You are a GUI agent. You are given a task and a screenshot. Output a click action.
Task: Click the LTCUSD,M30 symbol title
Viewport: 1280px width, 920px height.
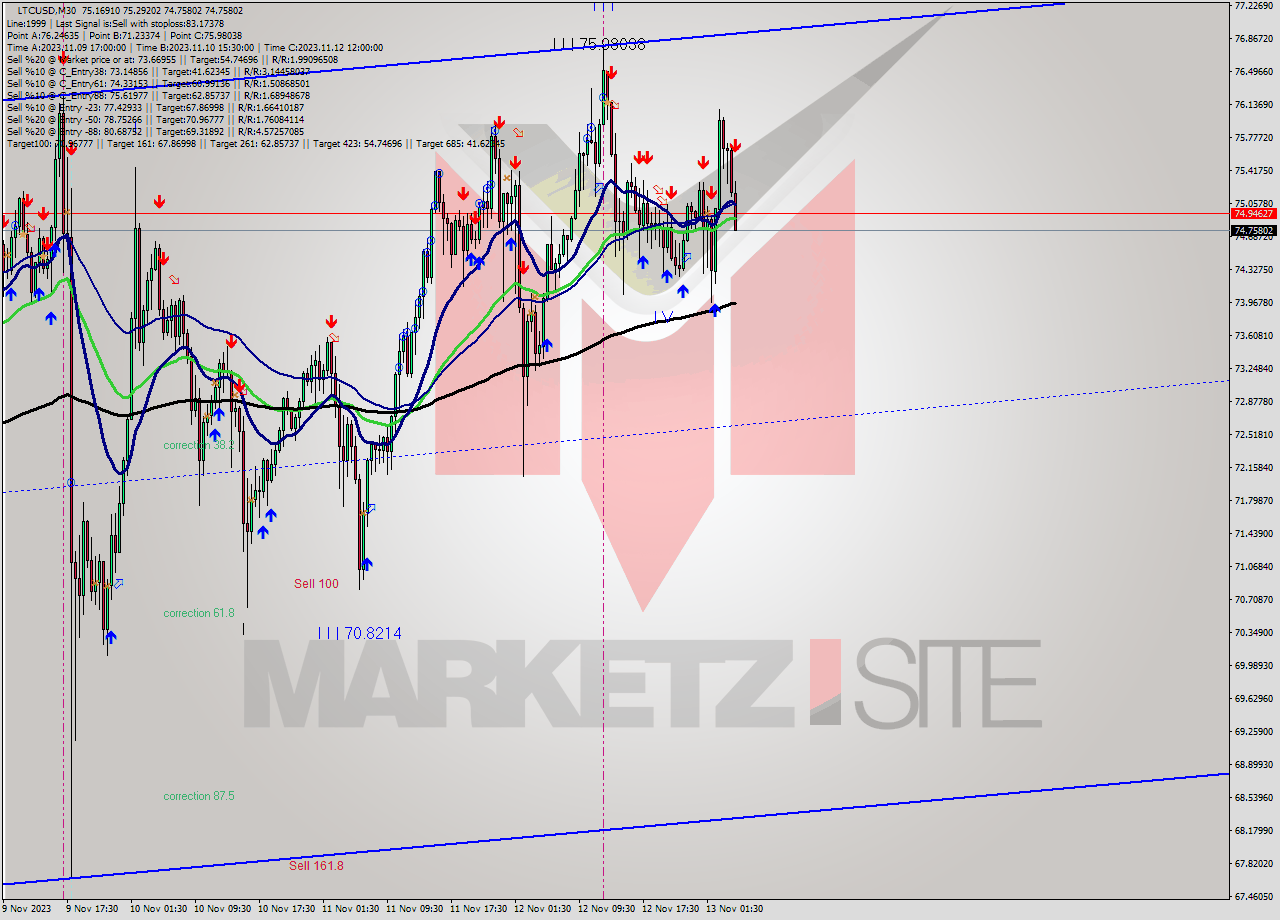point(48,11)
